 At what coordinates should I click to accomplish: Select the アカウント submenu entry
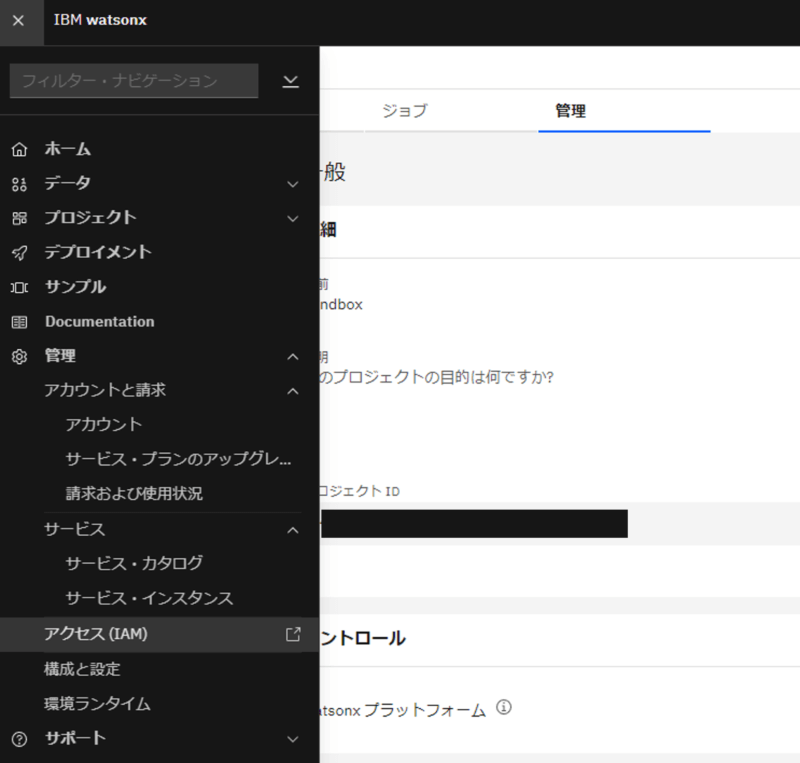tap(104, 425)
